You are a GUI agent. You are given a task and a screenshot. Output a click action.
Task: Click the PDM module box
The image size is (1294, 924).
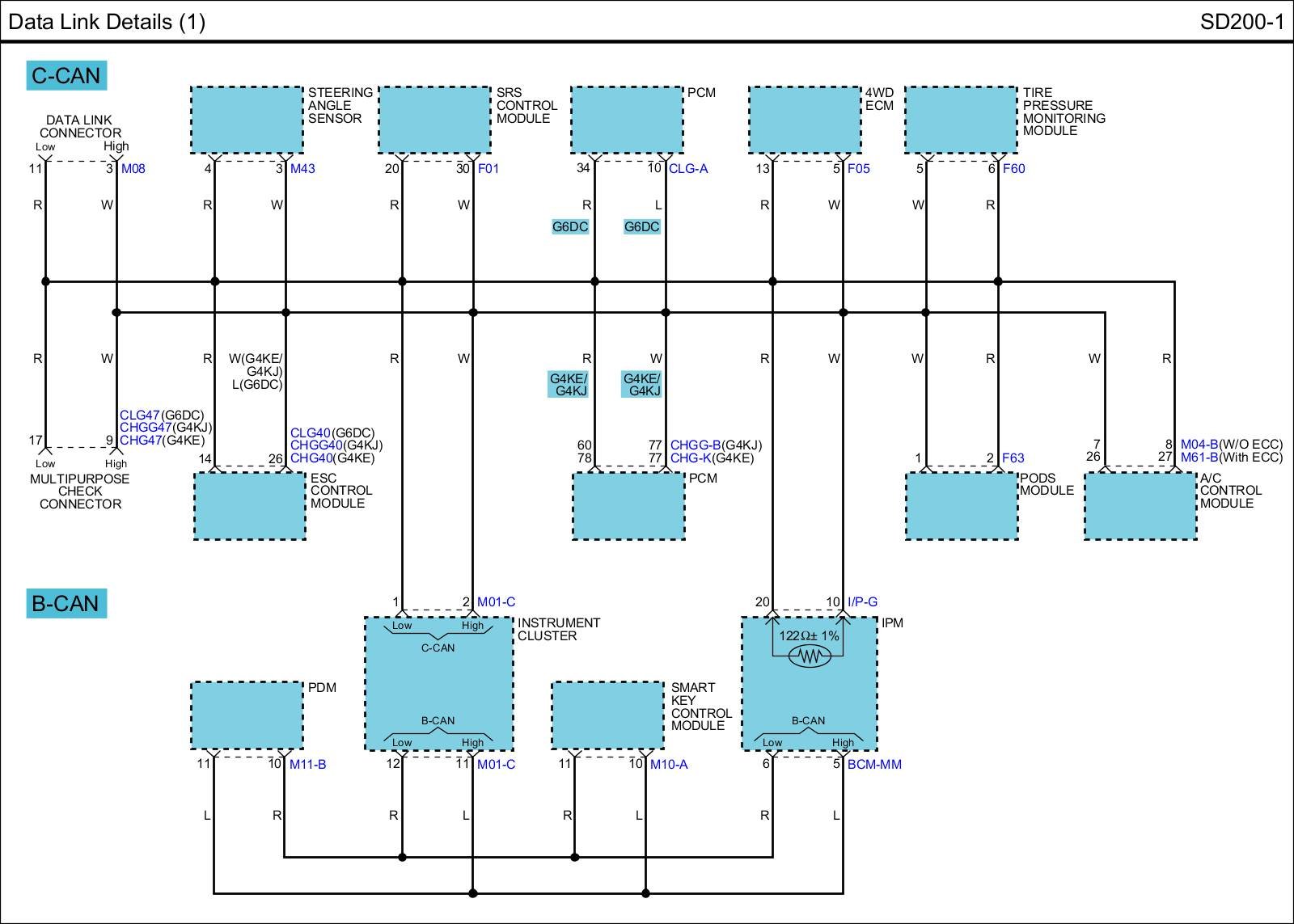[247, 715]
